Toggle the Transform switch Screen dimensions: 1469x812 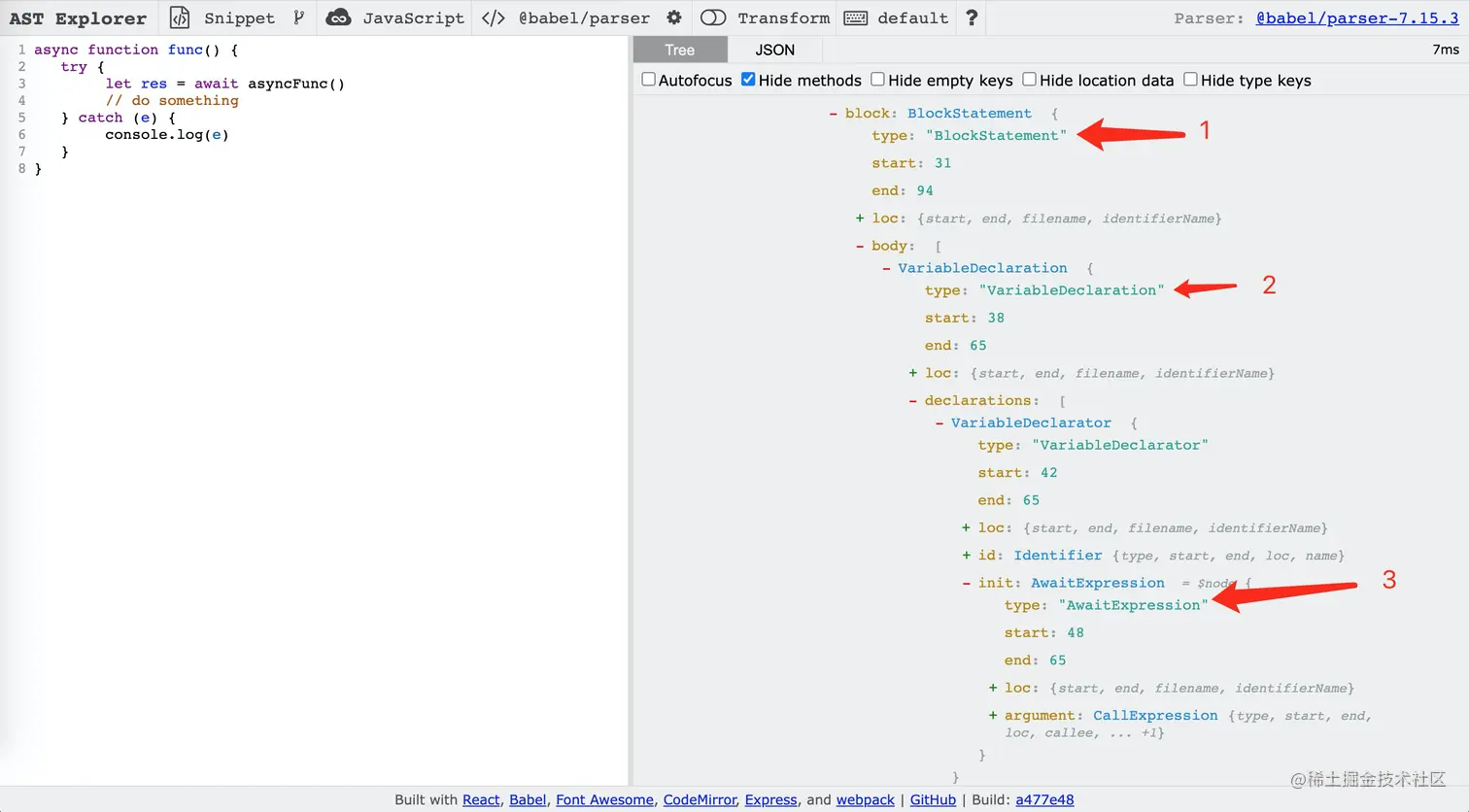(713, 17)
